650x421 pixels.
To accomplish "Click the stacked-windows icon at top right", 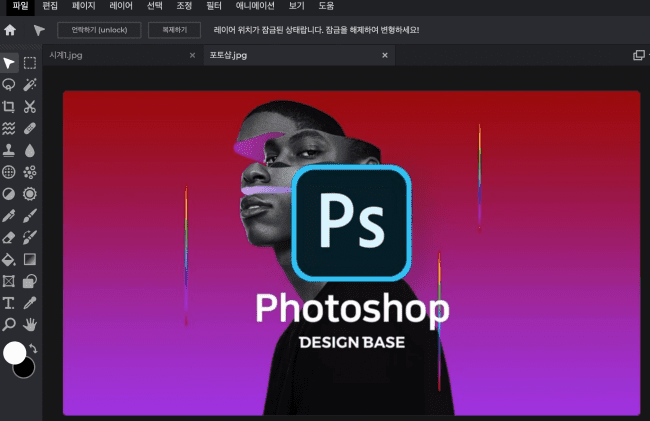I will (x=639, y=55).
